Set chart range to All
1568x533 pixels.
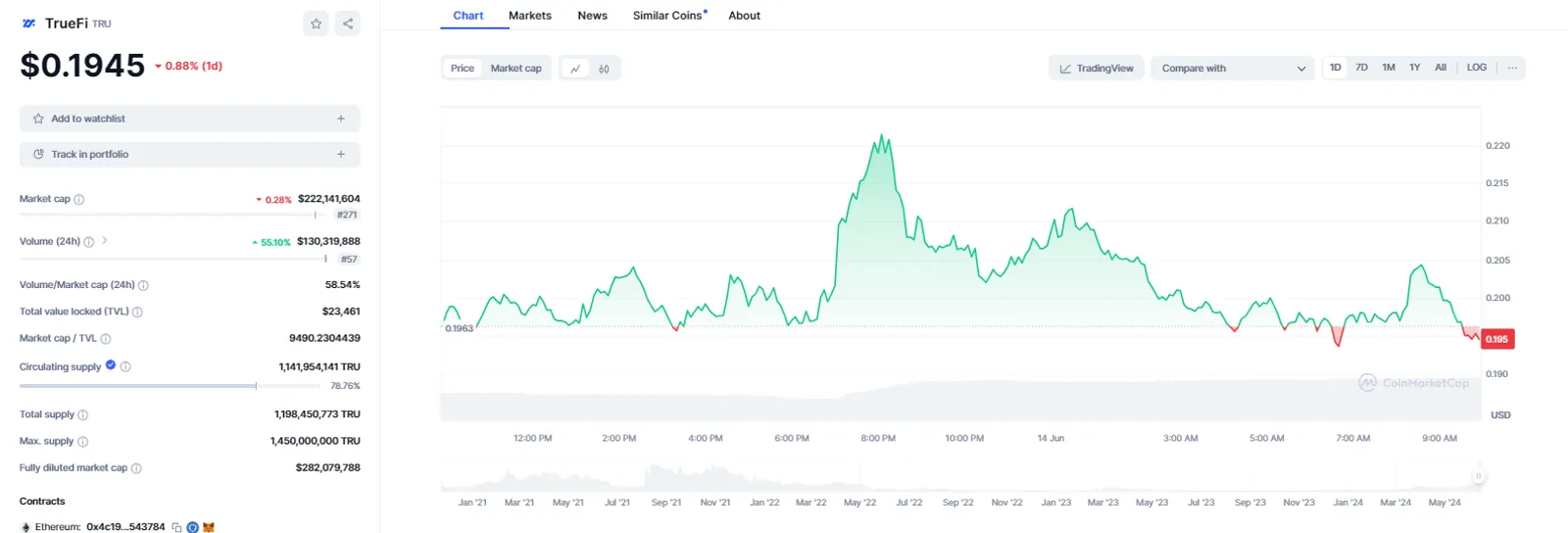tap(1441, 68)
